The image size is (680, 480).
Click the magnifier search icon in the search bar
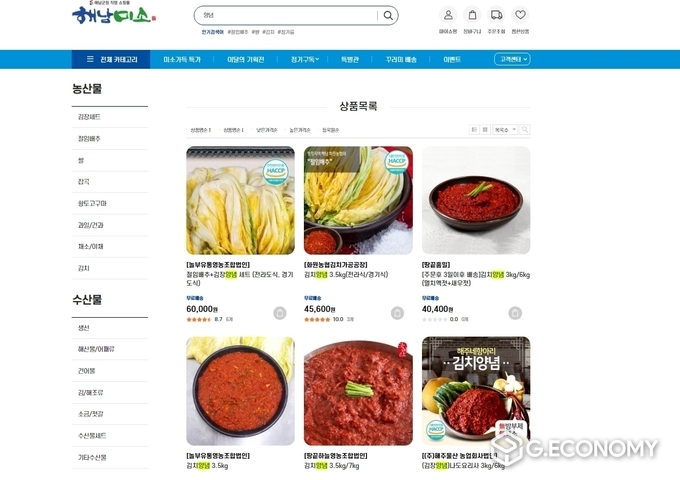pyautogui.click(x=388, y=16)
